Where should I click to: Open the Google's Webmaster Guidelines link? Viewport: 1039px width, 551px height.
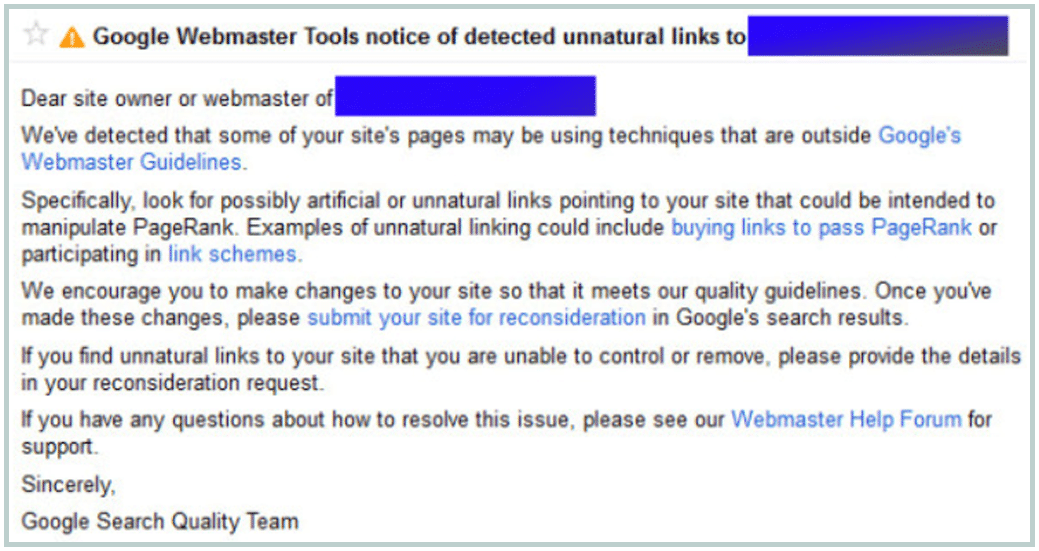(919, 135)
